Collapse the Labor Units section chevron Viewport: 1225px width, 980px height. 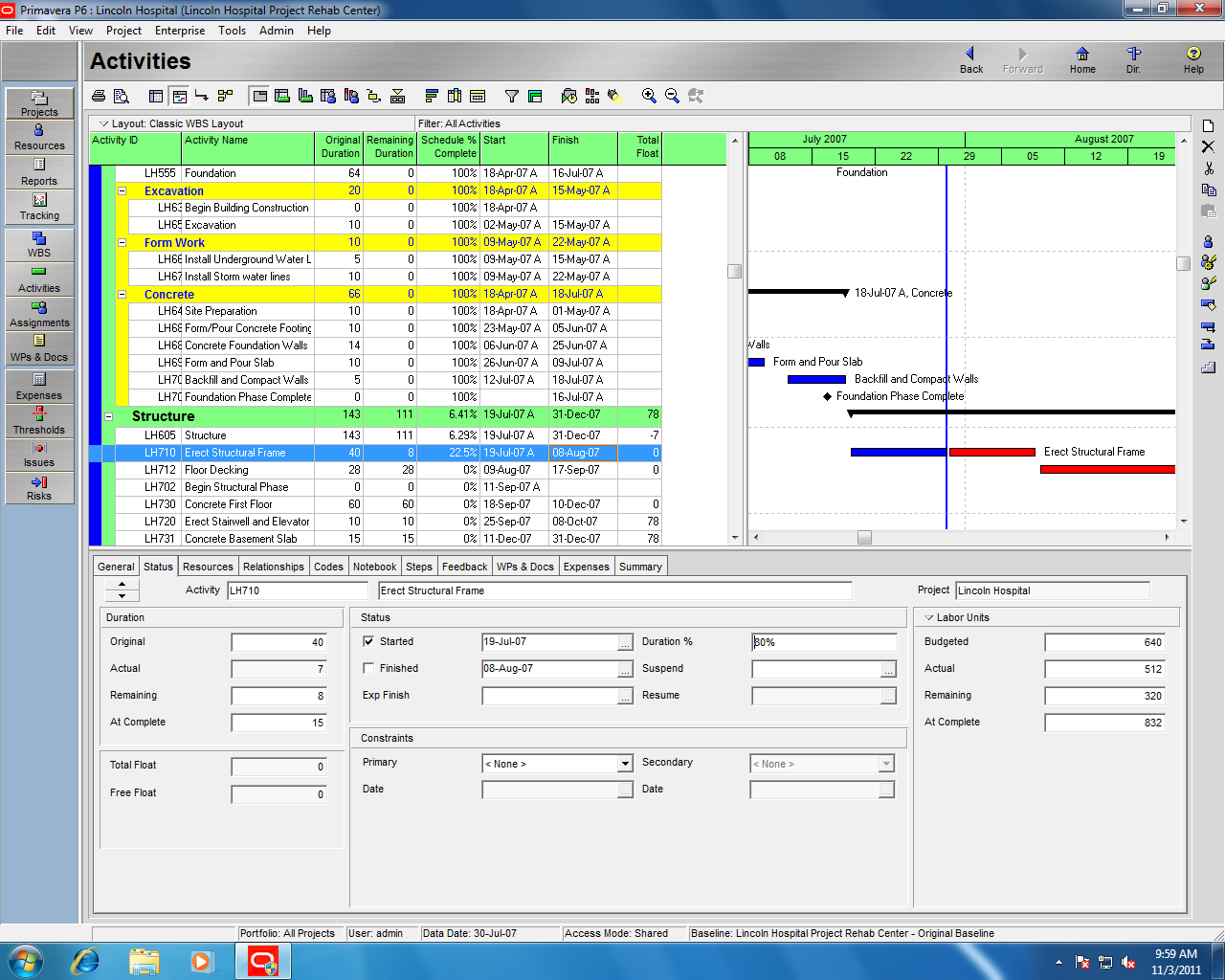pyautogui.click(x=928, y=617)
